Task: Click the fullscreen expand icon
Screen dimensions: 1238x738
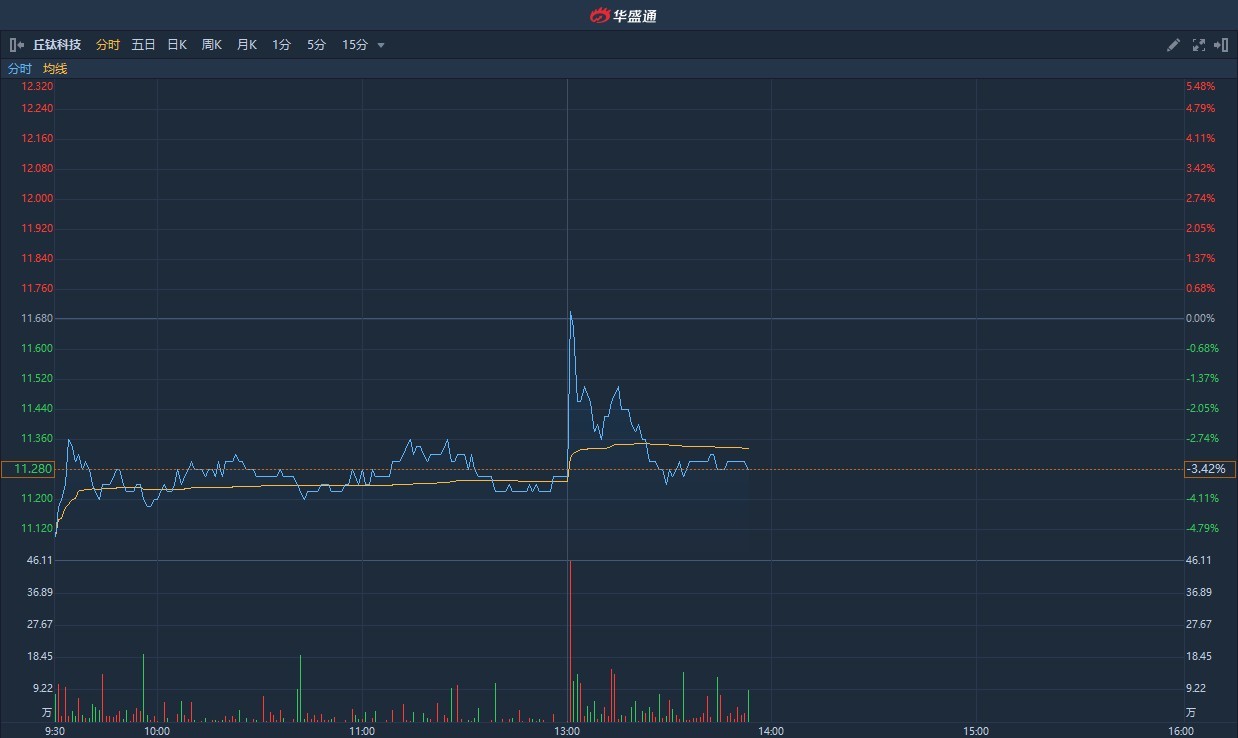Action: coord(1198,45)
